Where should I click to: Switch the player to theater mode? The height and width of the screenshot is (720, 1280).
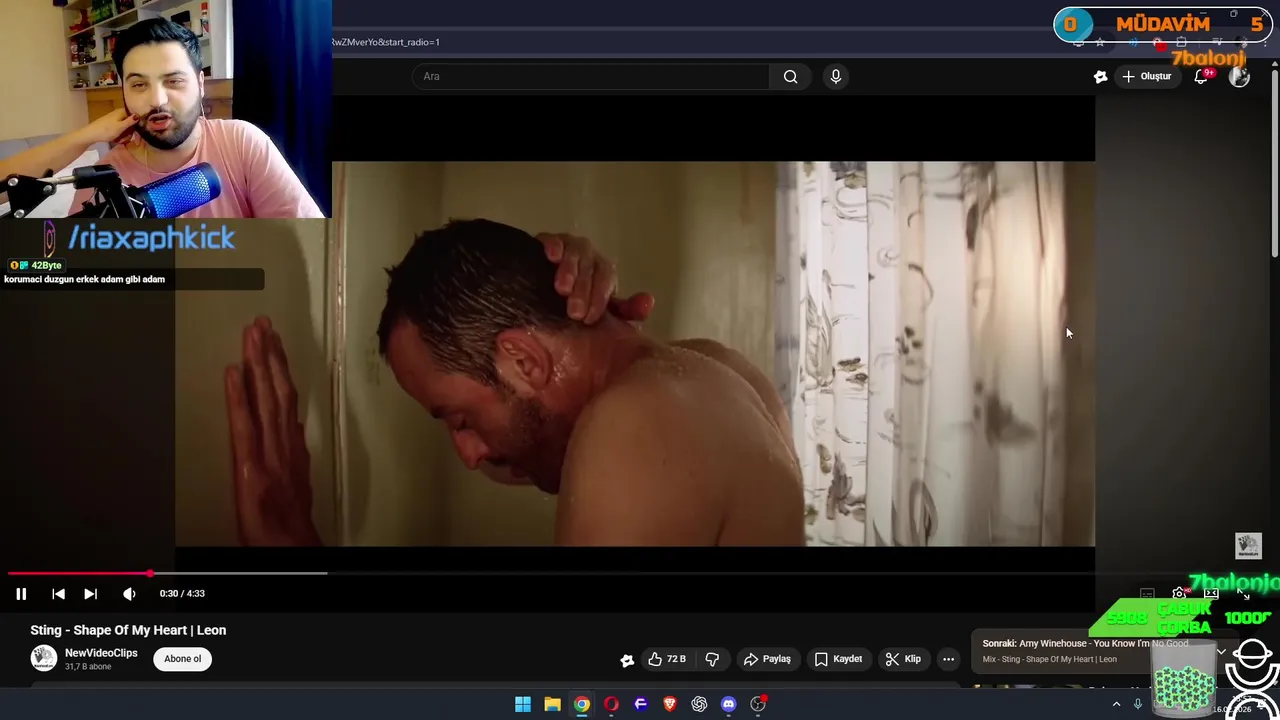(x=1211, y=594)
